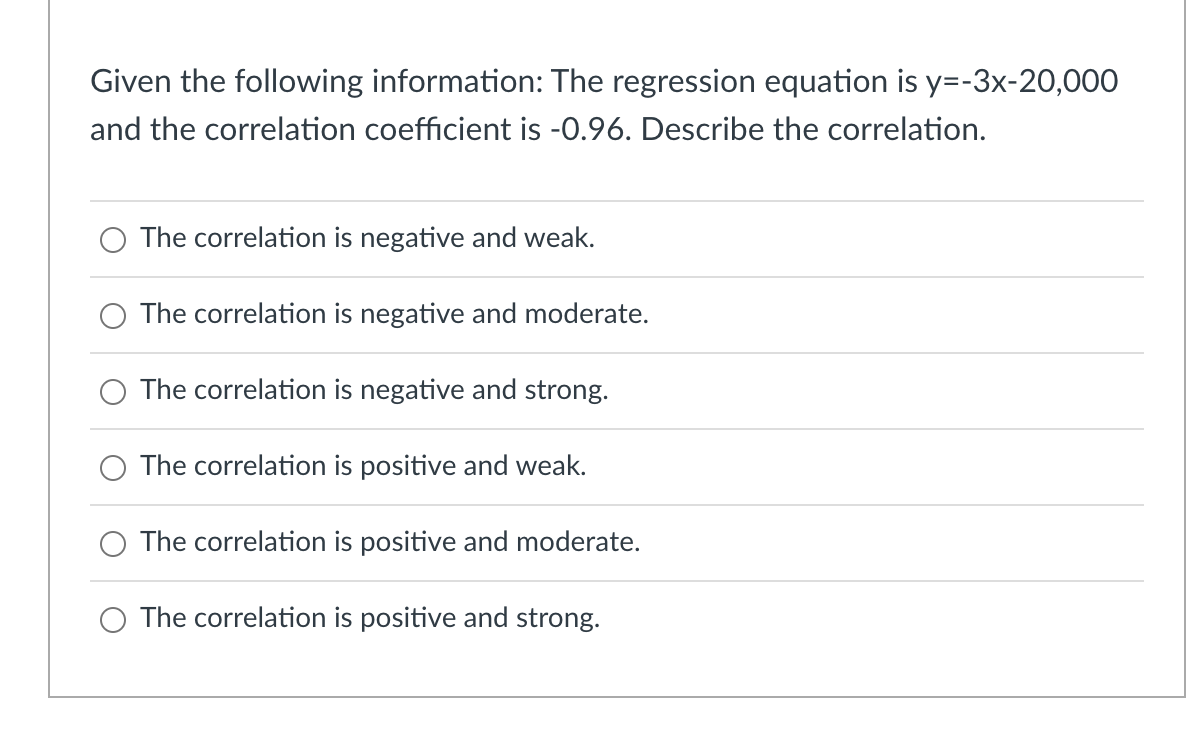This screenshot has height=734, width=1202.
Task: Click the answer text 'The correlation is positive and moderate.'
Action: pos(390,542)
